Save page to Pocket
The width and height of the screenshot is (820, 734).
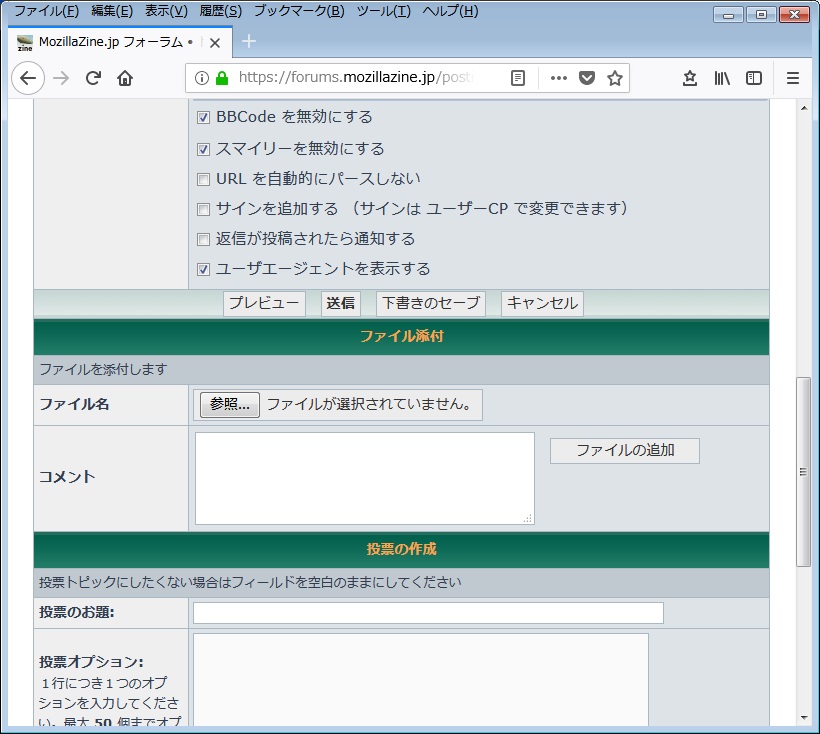587,78
